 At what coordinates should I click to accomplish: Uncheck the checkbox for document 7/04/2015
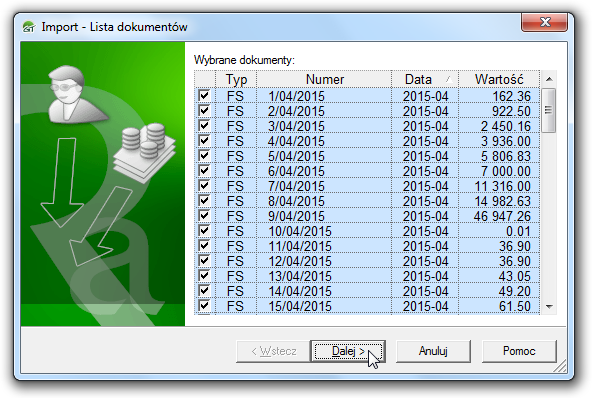(204, 185)
